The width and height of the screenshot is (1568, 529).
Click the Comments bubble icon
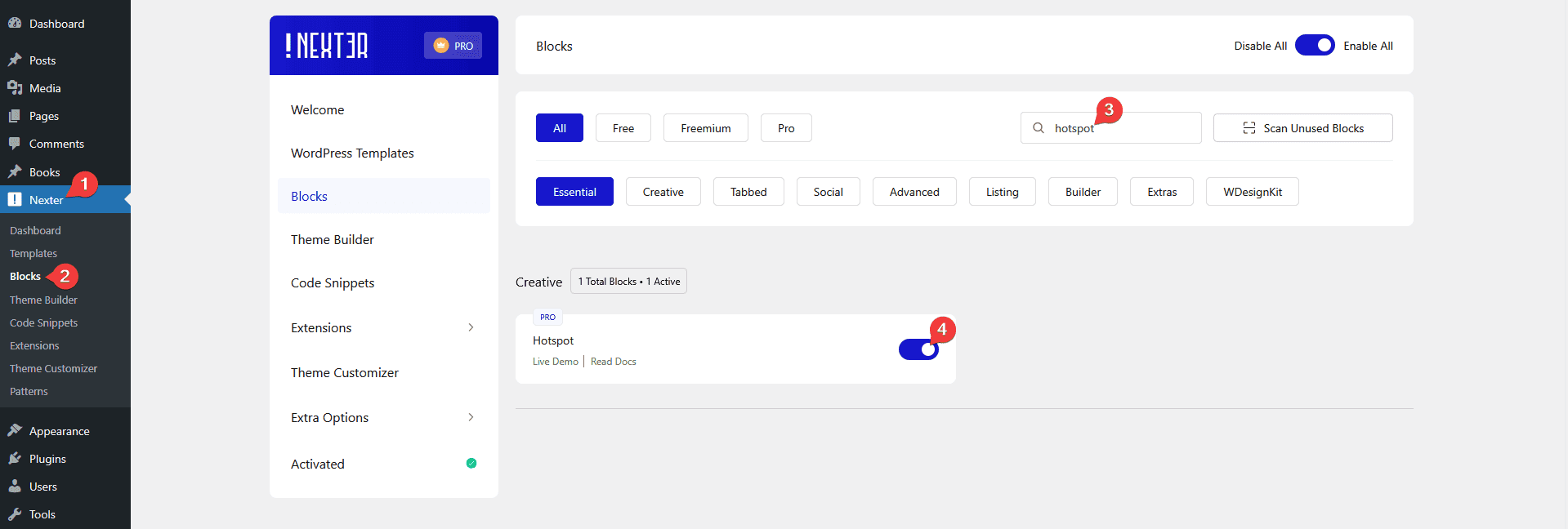pos(15,144)
